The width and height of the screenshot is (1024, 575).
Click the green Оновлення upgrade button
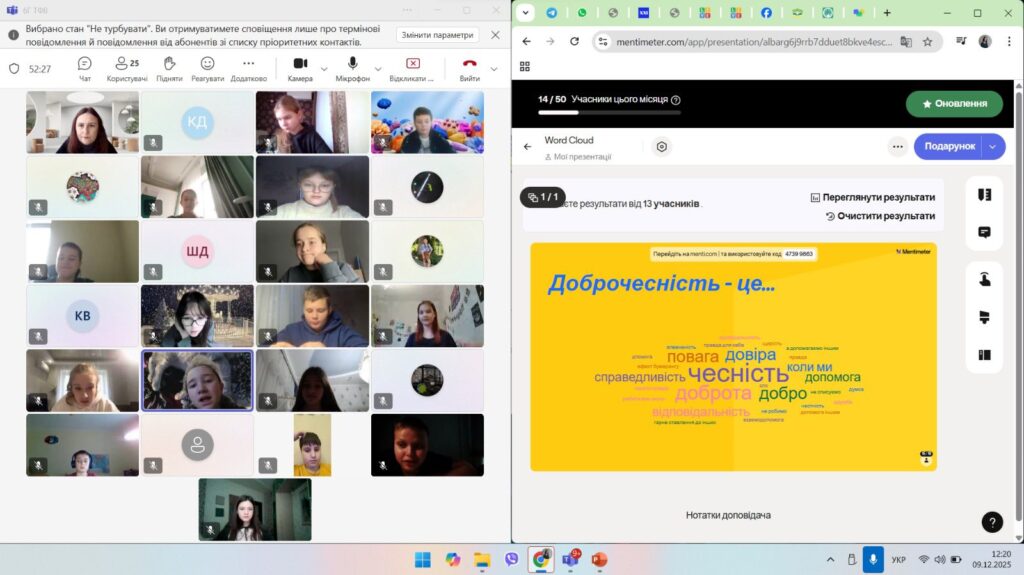[954, 103]
